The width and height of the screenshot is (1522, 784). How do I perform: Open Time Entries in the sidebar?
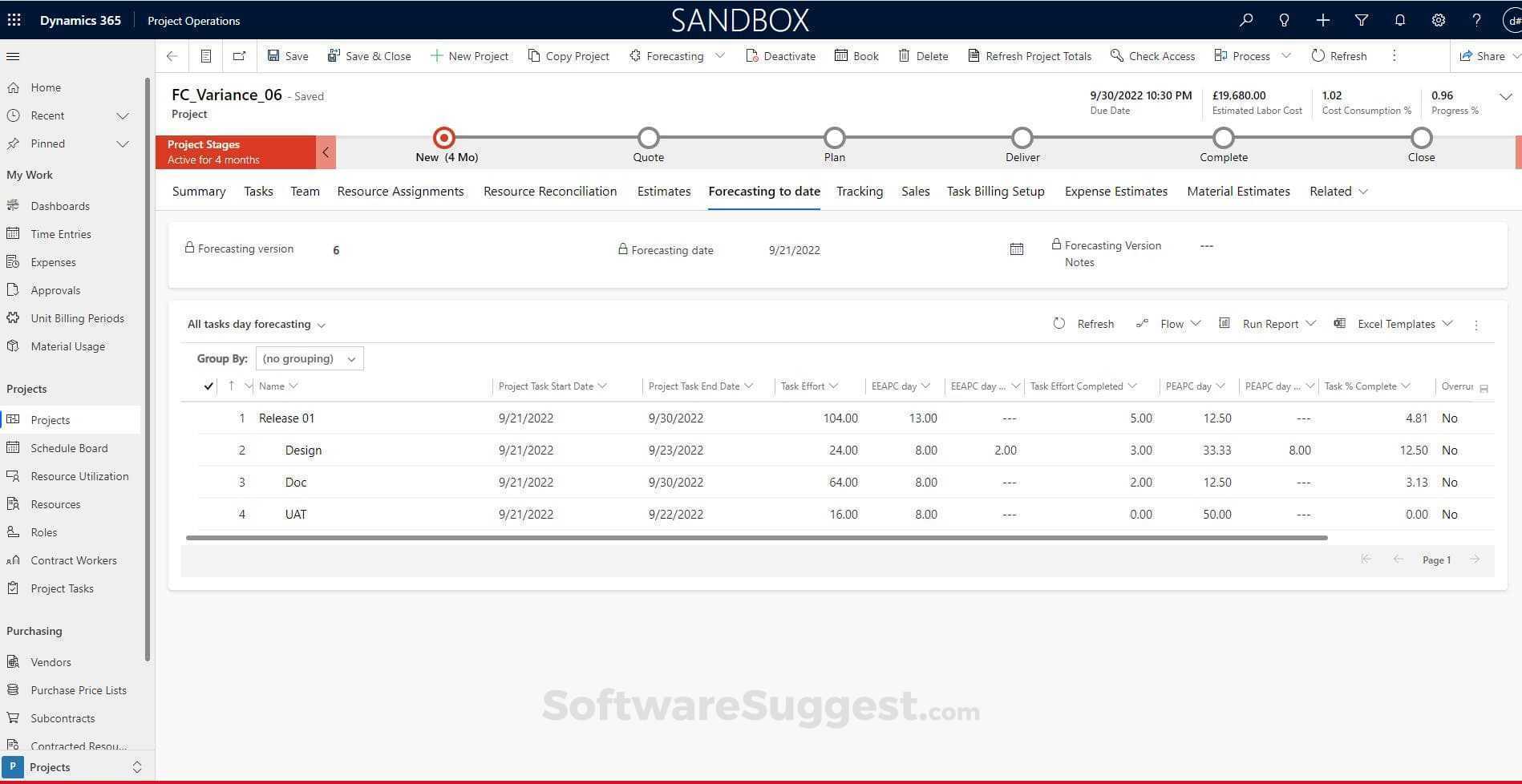60,233
